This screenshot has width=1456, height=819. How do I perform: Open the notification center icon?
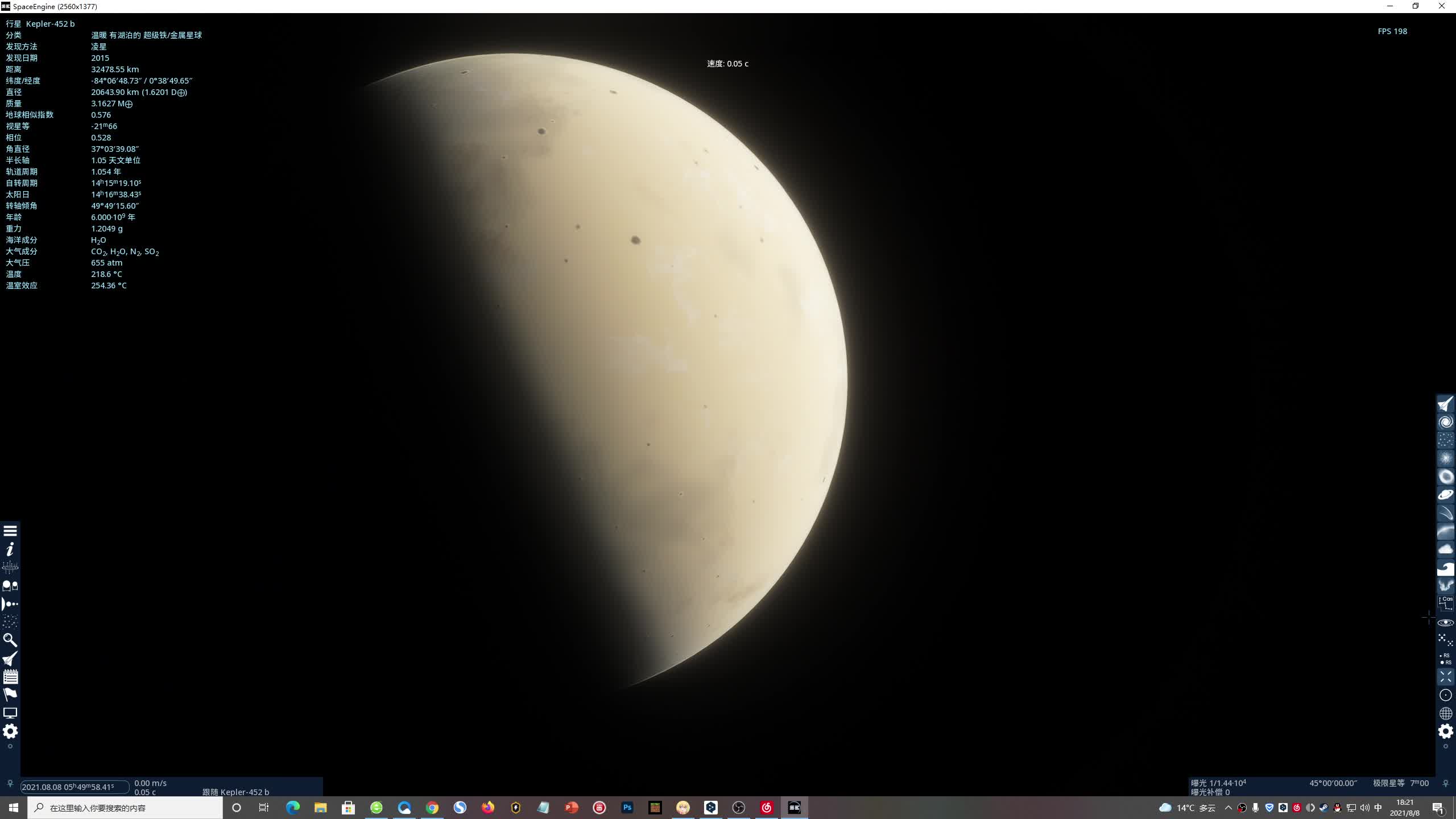1438,808
